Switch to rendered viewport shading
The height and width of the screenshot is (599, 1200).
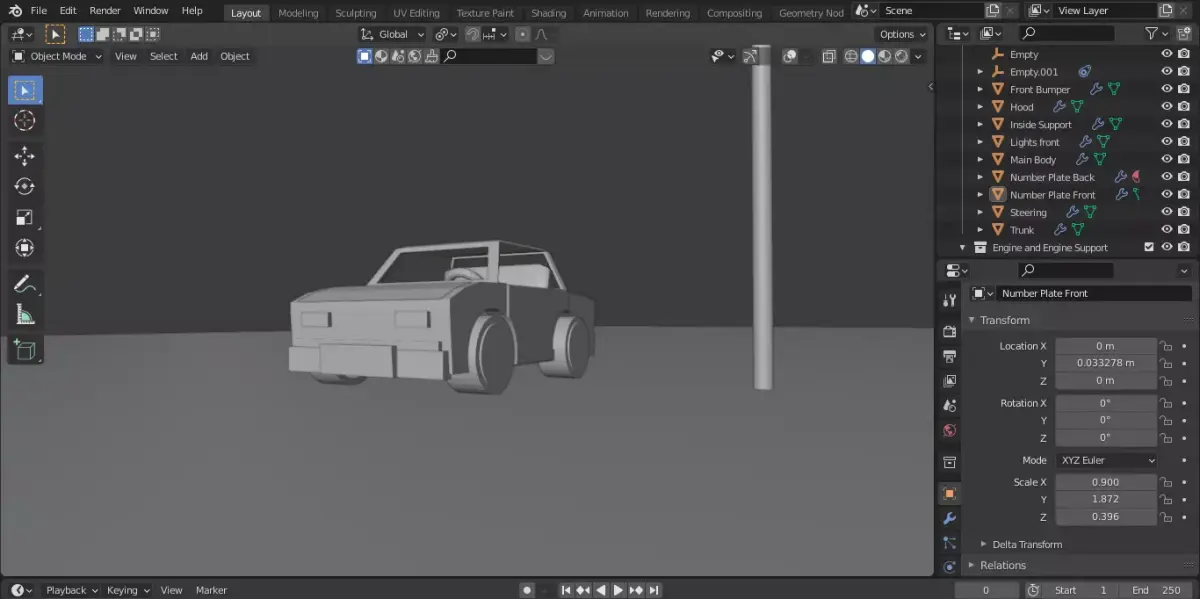[901, 56]
